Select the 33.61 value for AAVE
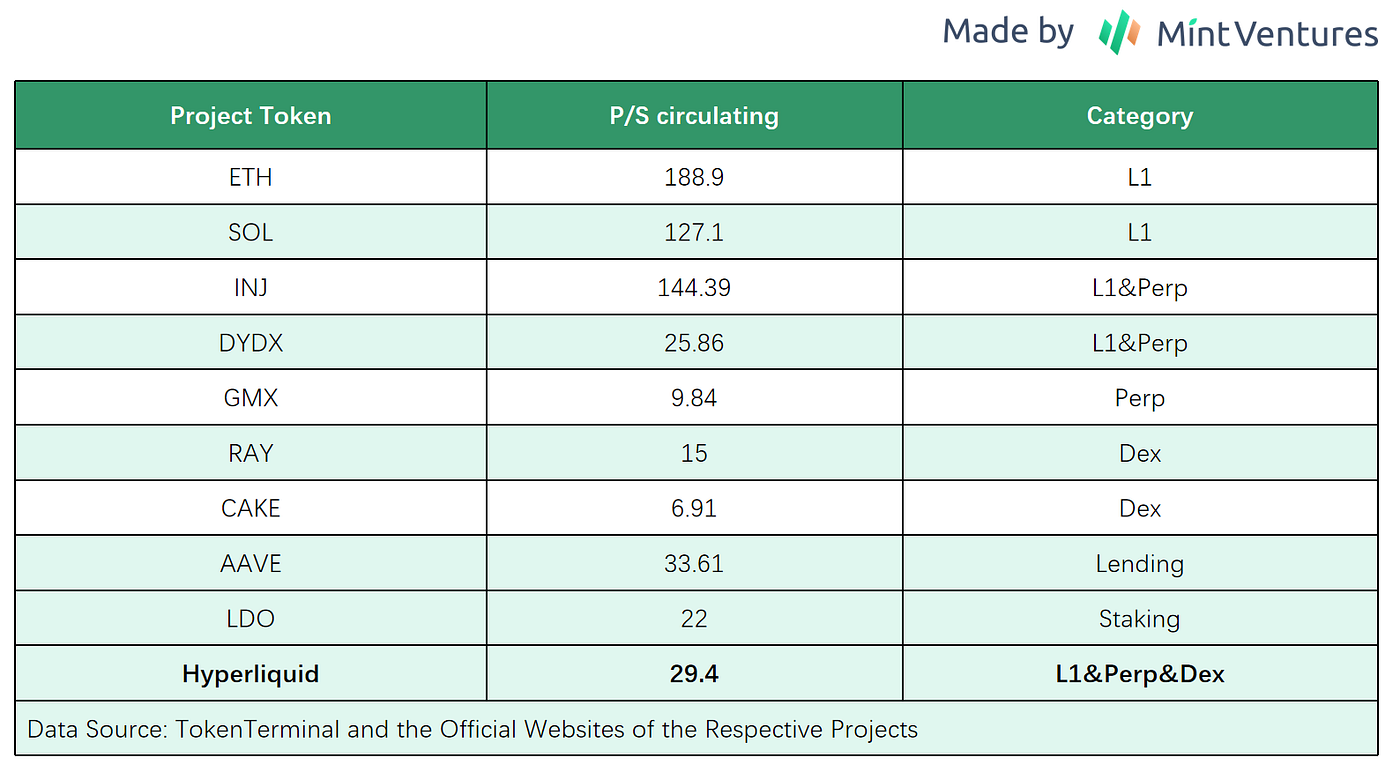This screenshot has height=763, width=1400. (x=695, y=564)
